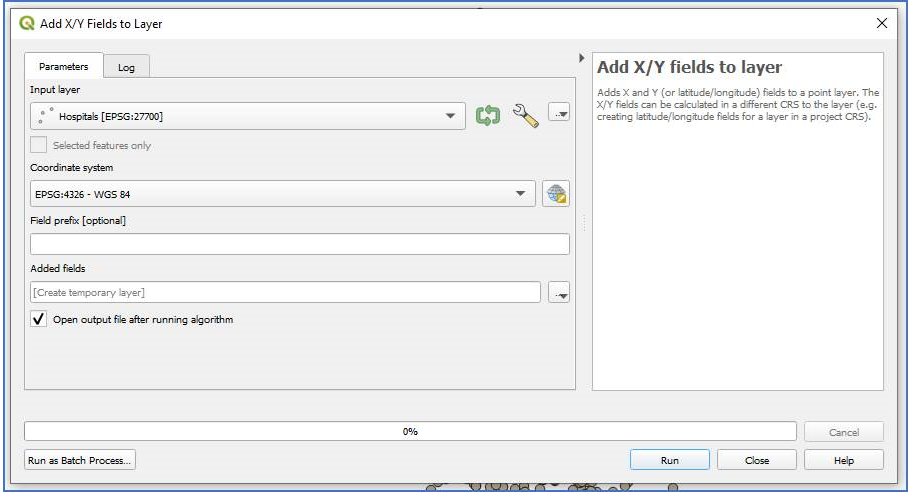This screenshot has width=913, height=496.
Task: Click the 'Added fields' label
Action: click(58, 268)
